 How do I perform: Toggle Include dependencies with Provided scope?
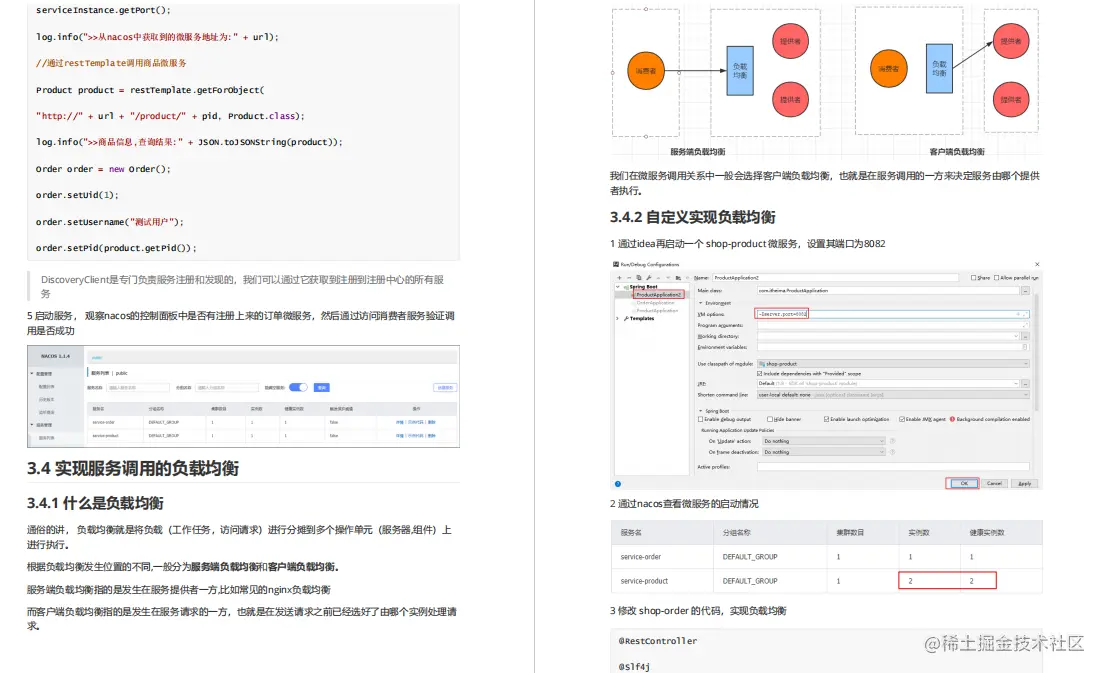(760, 374)
